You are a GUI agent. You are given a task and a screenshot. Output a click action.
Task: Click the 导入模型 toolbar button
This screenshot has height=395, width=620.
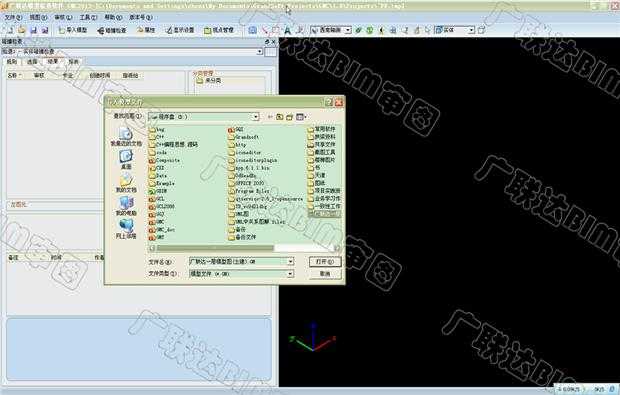[73, 30]
